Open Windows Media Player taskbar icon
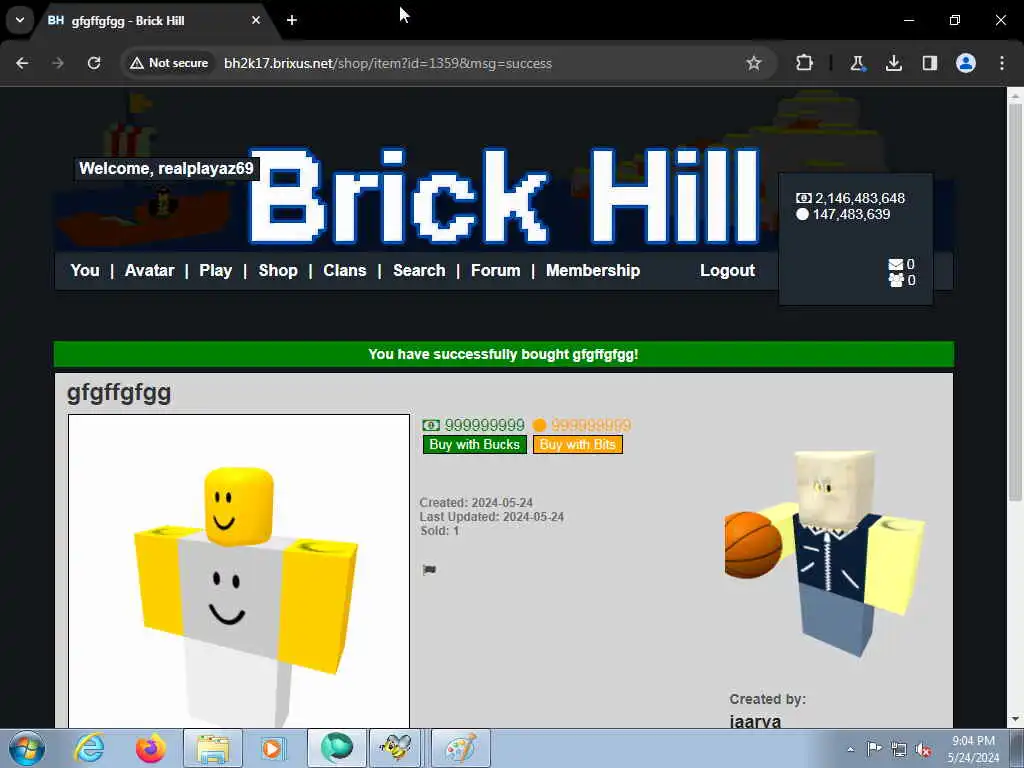This screenshot has height=768, width=1024. coord(273,748)
